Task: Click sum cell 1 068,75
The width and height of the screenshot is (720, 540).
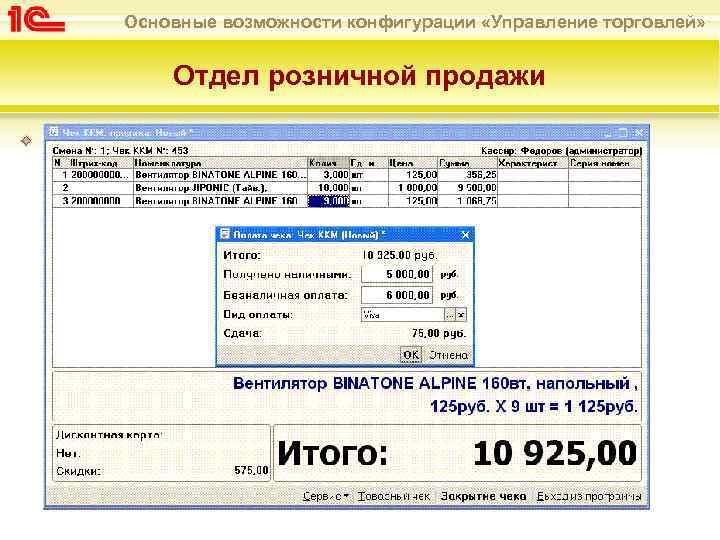Action: [x=467, y=201]
